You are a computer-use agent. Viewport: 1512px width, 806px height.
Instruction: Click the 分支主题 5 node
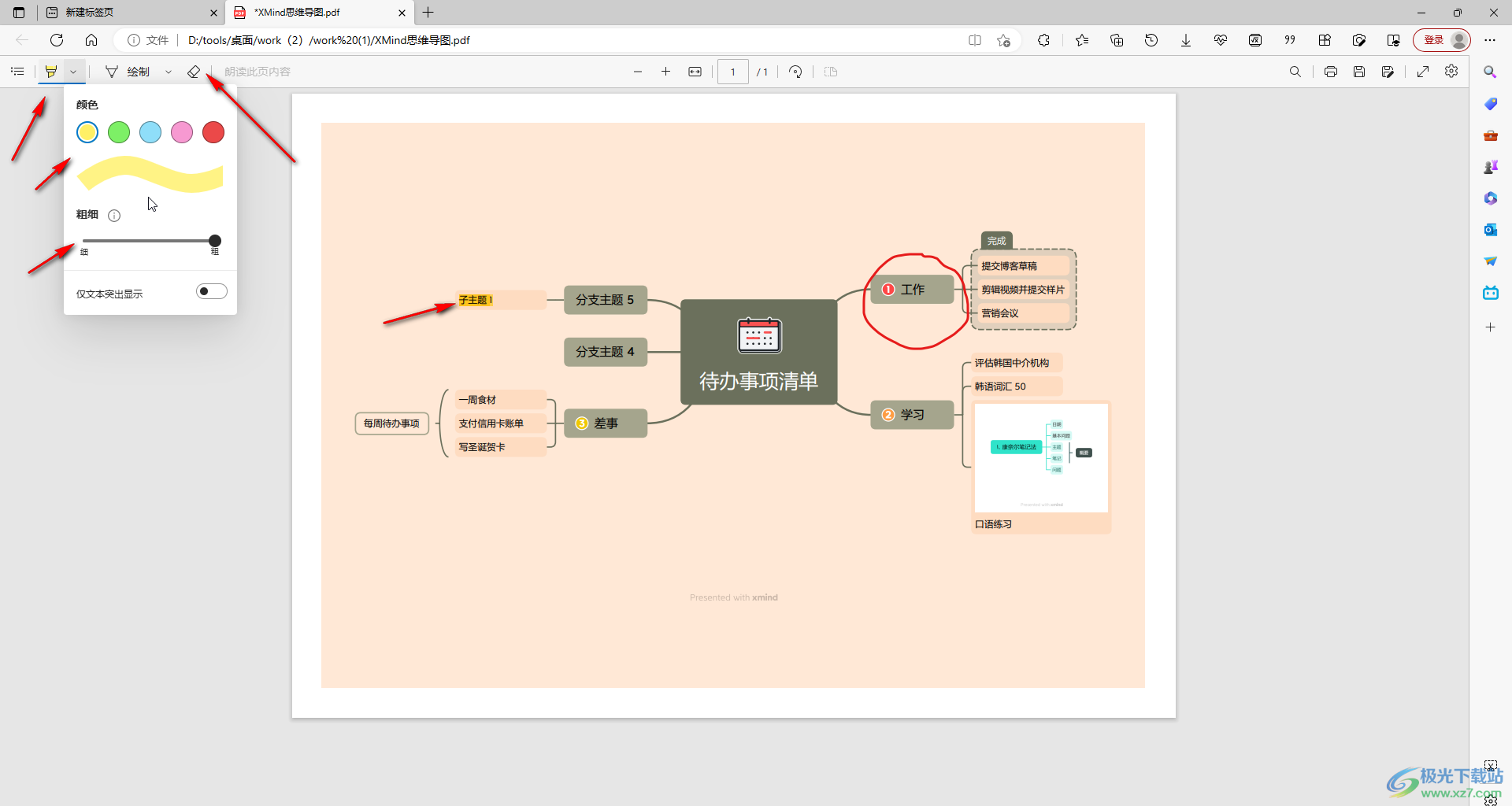point(606,300)
